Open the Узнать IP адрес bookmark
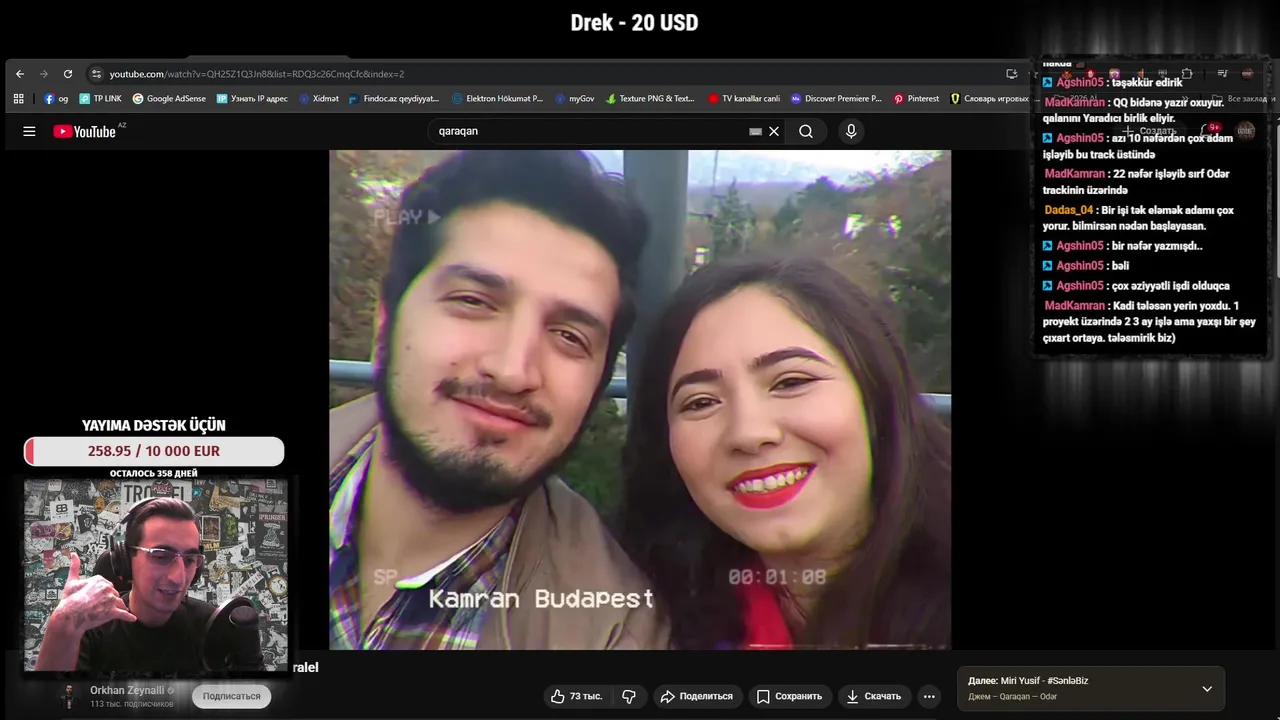Image resolution: width=1280 pixels, height=720 pixels. coord(252,99)
